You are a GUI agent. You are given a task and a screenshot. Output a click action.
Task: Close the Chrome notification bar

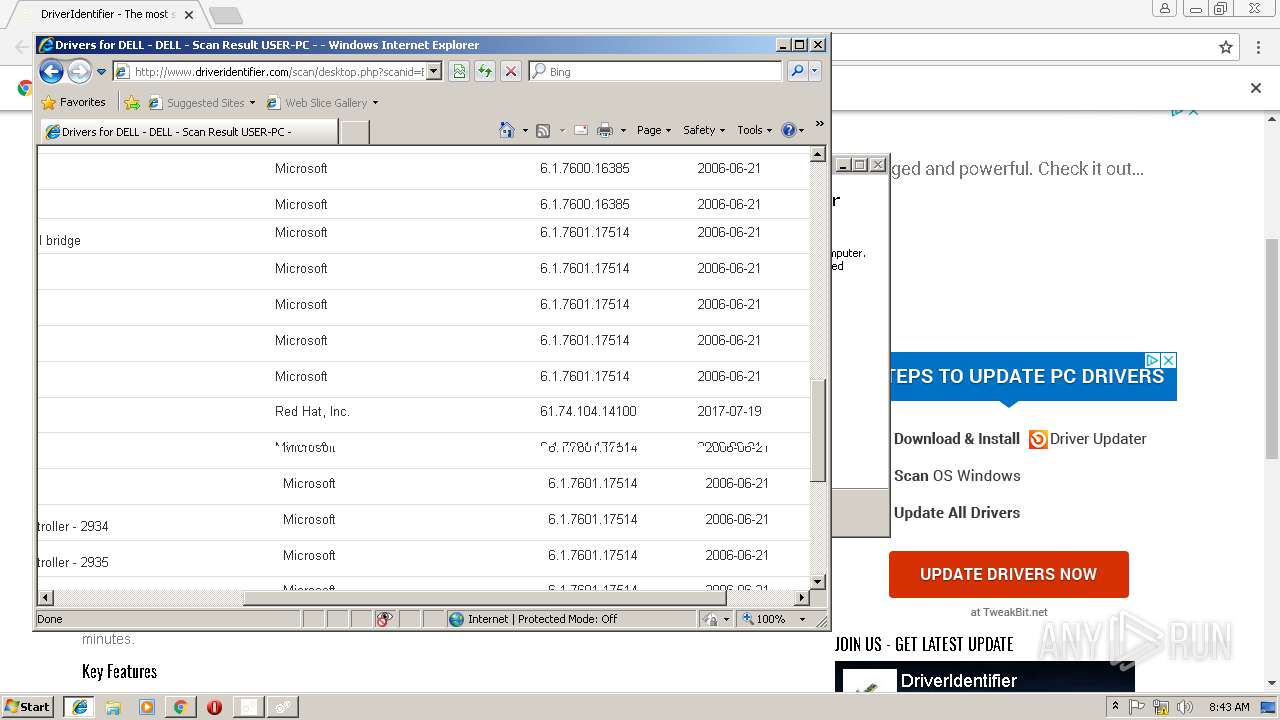pos(1256,88)
